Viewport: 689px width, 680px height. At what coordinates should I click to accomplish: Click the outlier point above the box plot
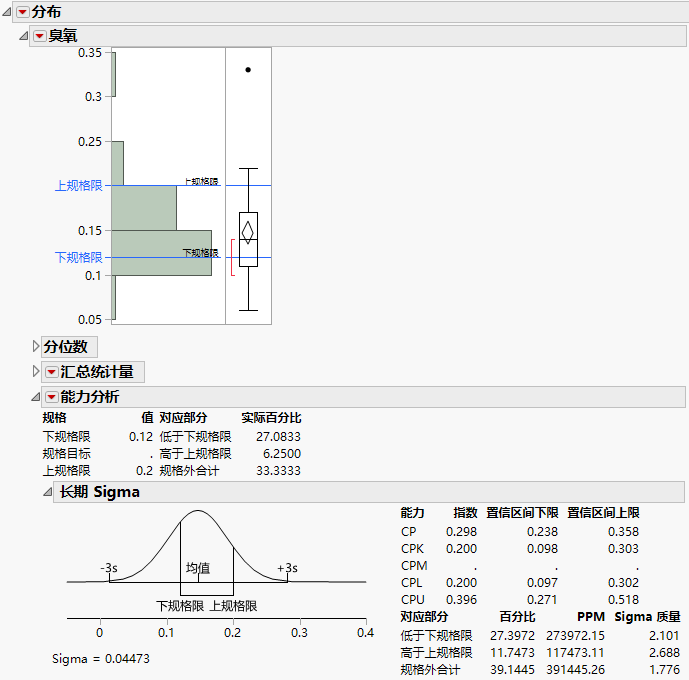coord(248,70)
